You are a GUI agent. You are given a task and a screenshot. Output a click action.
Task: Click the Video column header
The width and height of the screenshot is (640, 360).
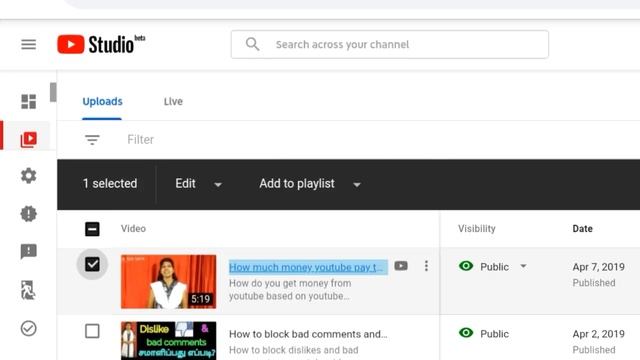[133, 229]
